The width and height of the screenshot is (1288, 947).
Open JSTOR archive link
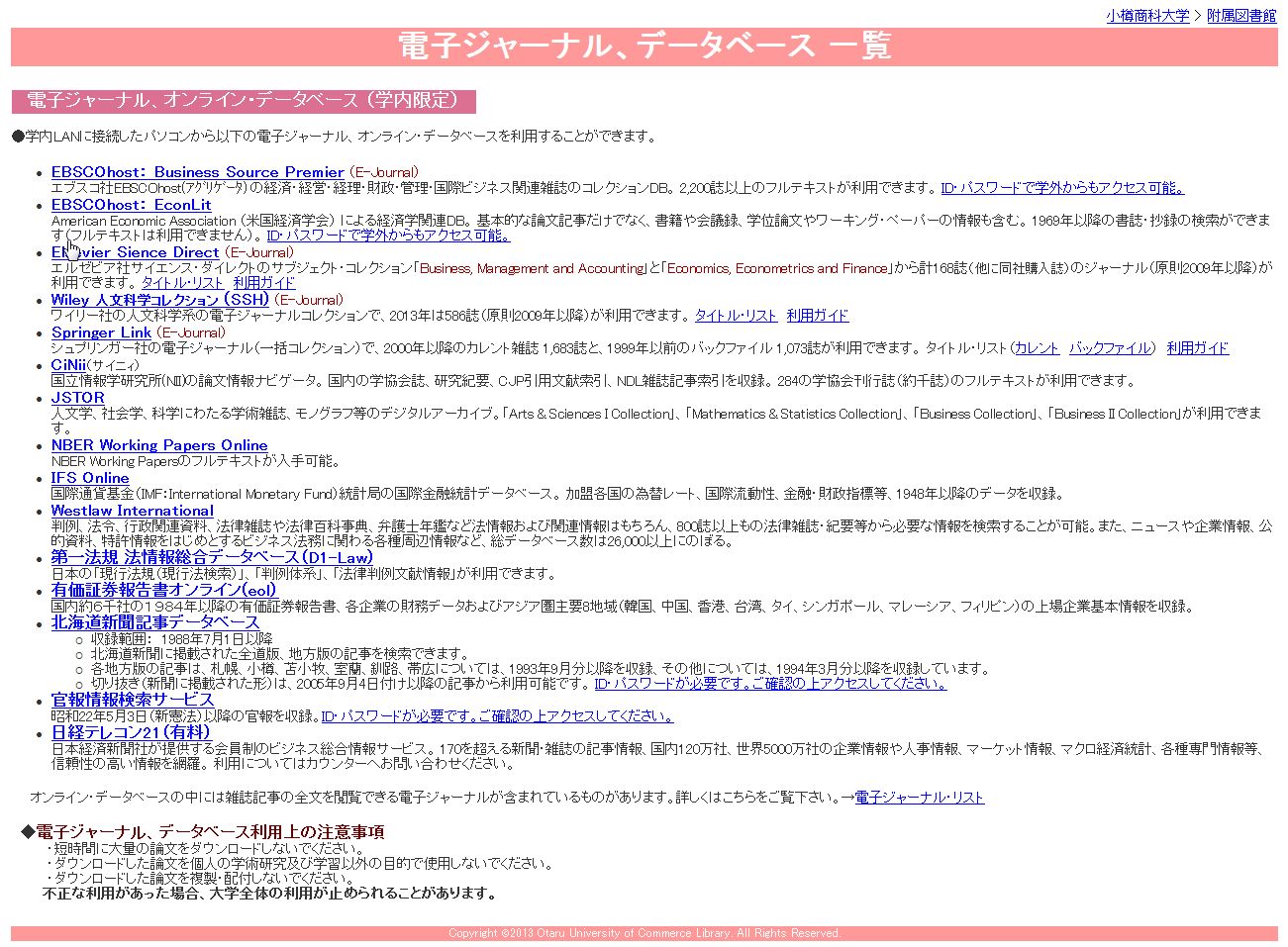pyautogui.click(x=78, y=397)
